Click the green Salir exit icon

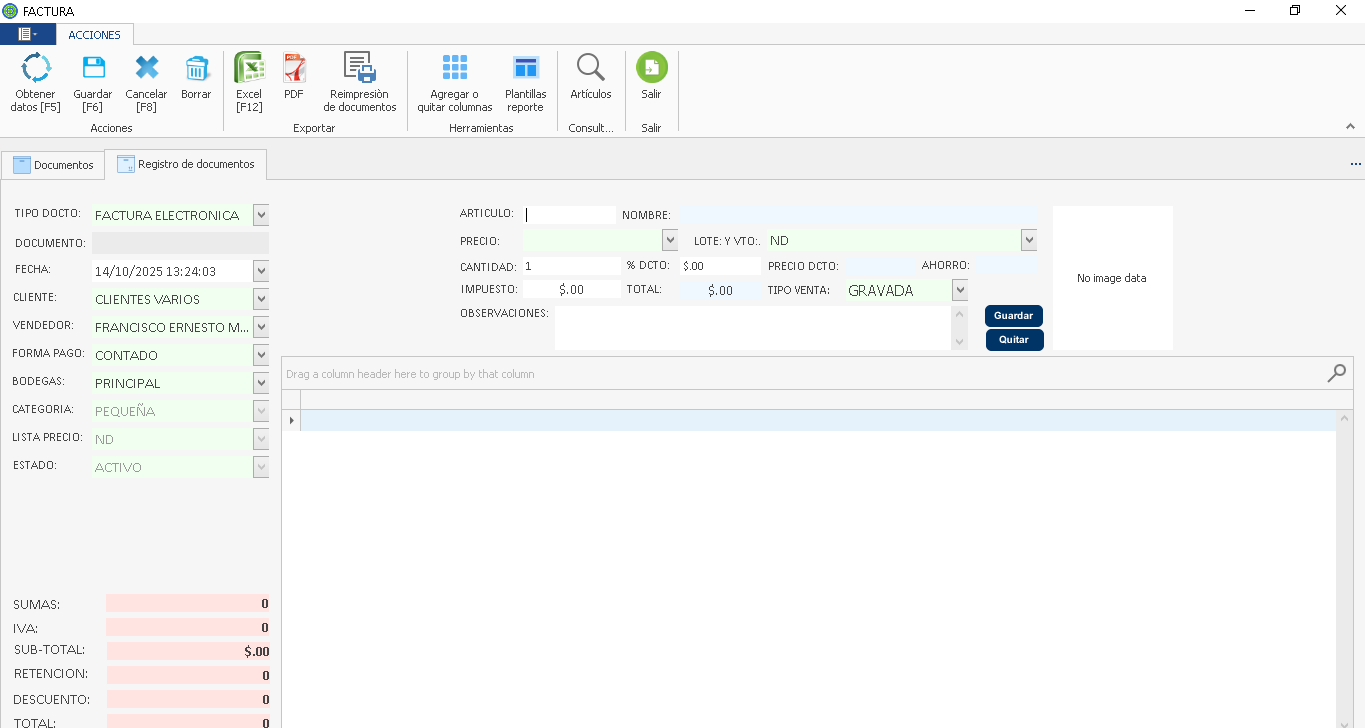tap(651, 68)
